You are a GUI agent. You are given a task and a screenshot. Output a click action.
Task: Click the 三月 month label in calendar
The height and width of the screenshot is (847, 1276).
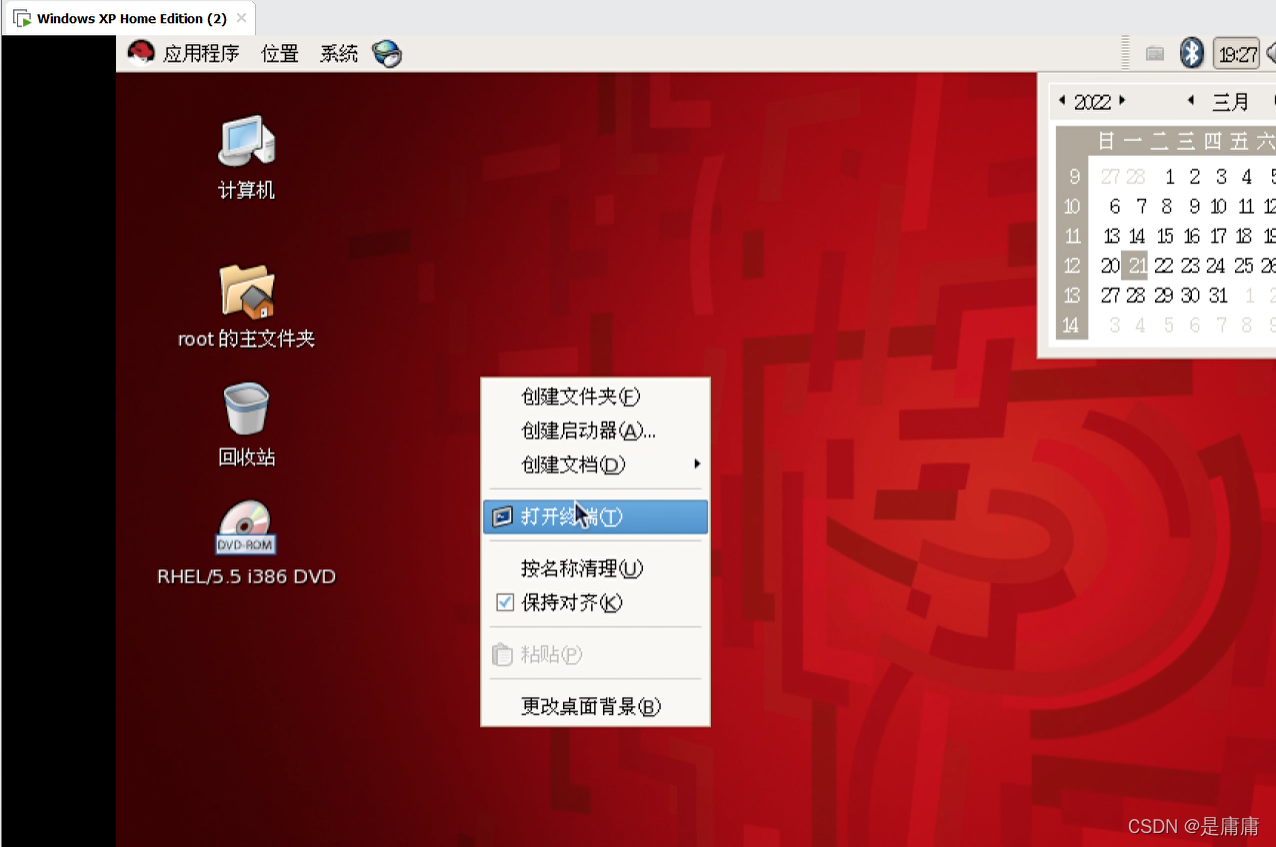point(1231,101)
